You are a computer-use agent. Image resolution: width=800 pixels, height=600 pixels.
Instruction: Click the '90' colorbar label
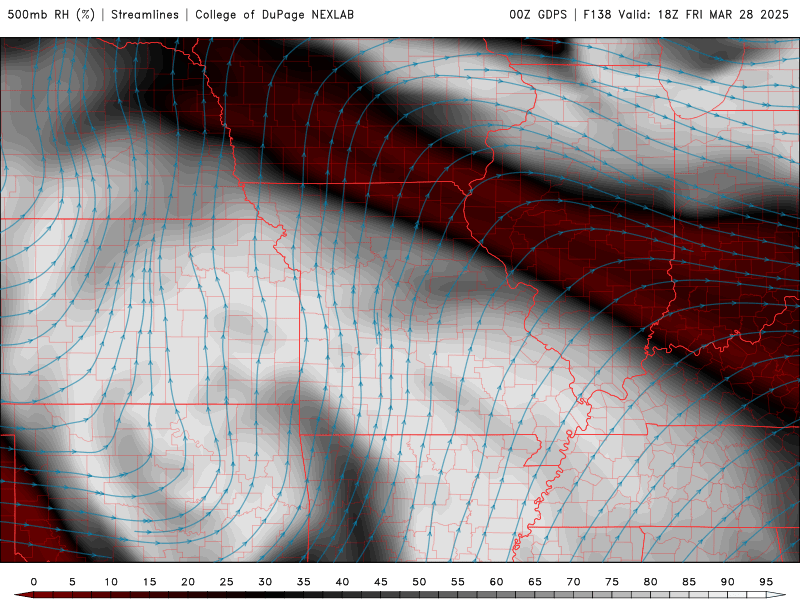(727, 582)
